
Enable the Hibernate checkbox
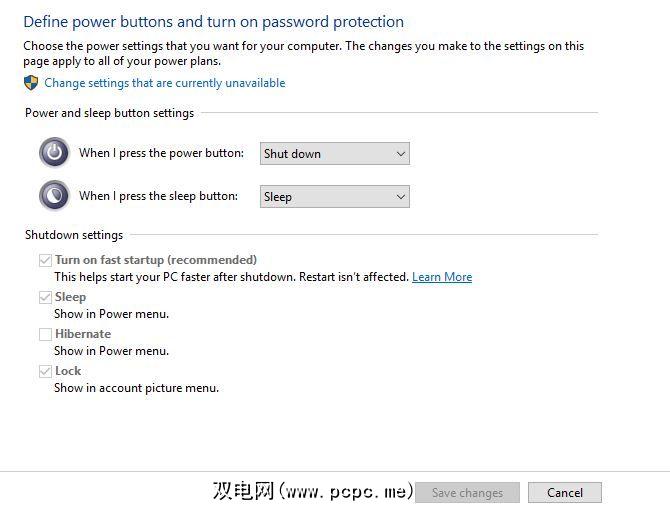tap(45, 334)
